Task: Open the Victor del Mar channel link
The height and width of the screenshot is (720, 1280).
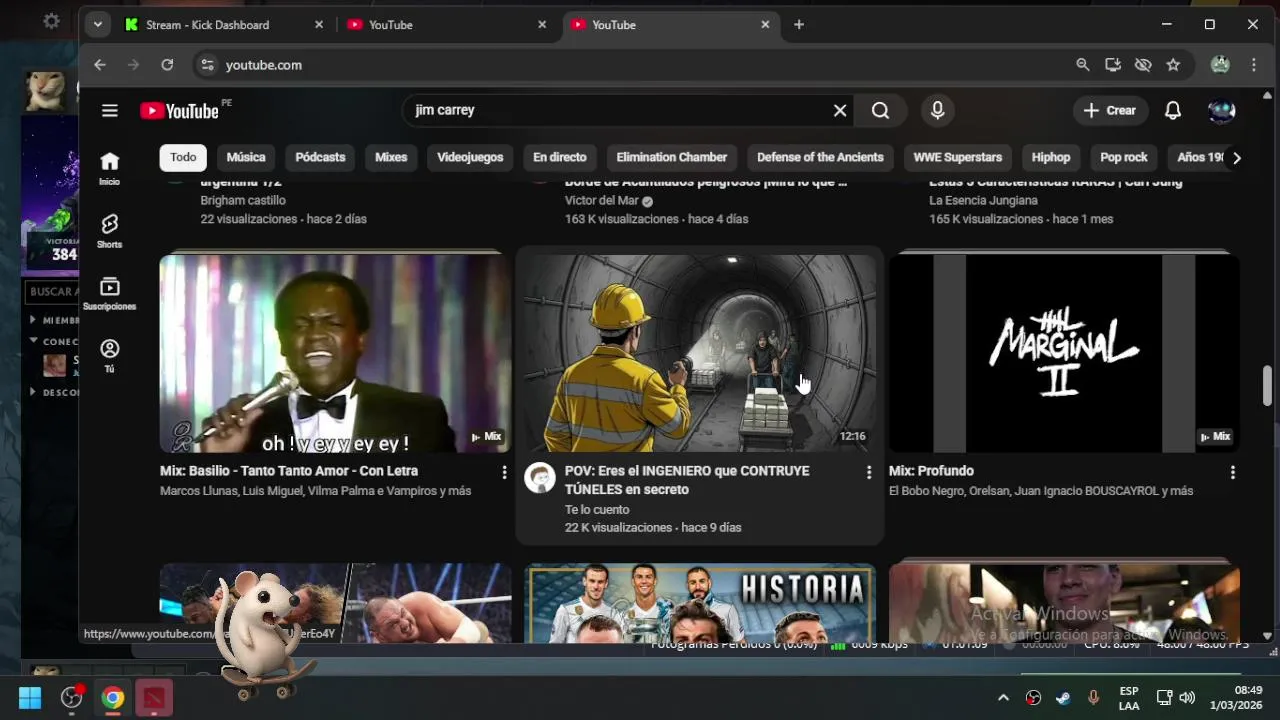Action: (601, 201)
